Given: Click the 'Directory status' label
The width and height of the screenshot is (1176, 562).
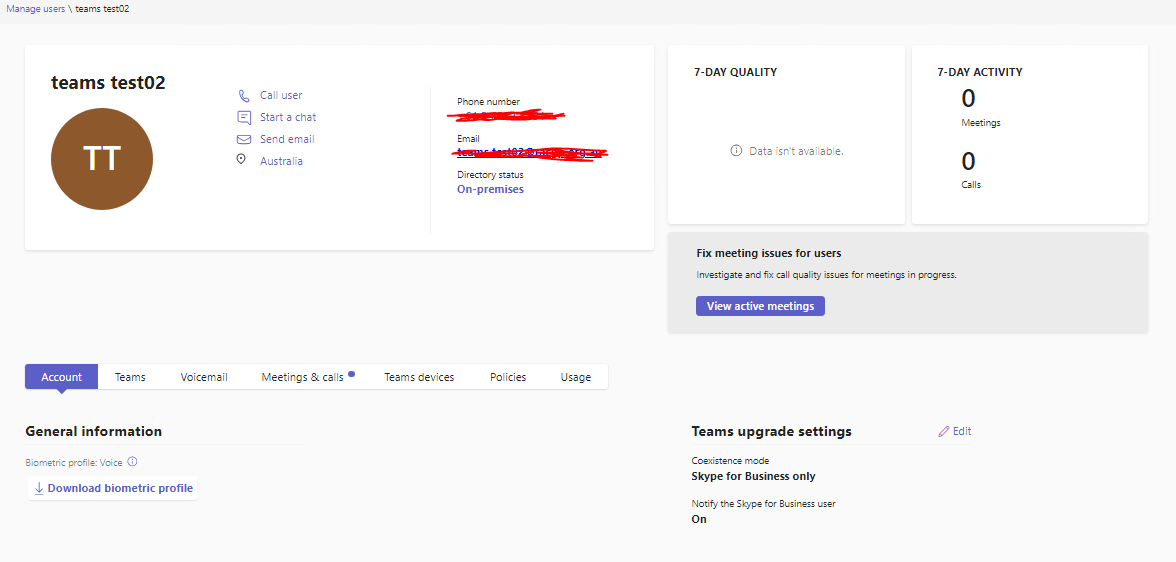Looking at the screenshot, I should 490,175.
